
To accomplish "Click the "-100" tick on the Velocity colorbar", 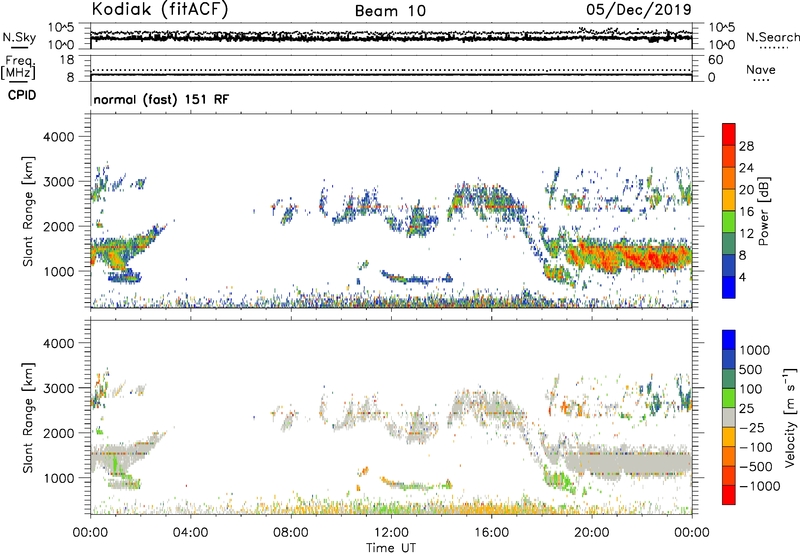I will (x=756, y=447).
